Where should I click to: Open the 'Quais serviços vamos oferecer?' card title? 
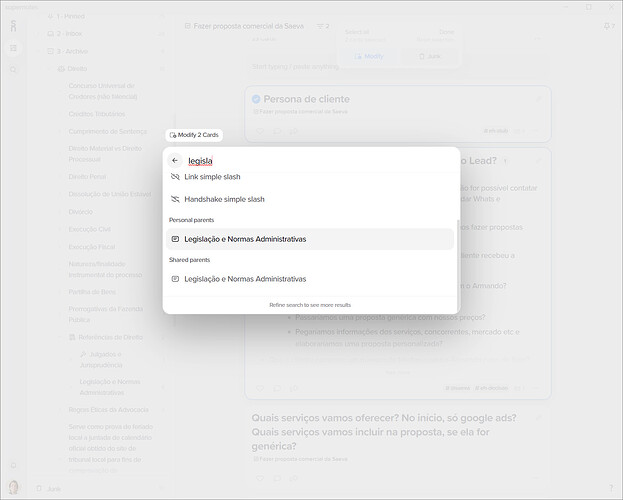(384, 432)
